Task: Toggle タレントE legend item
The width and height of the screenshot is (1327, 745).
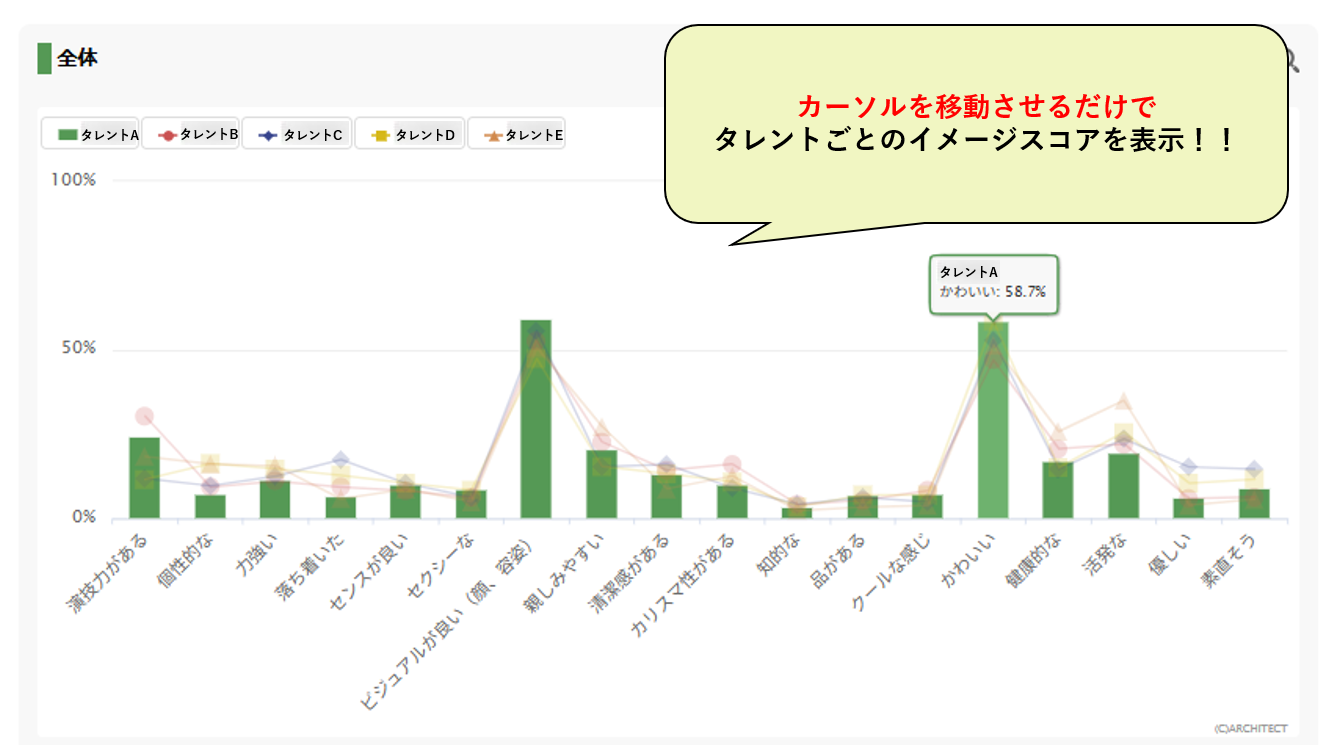Action: 517,134
